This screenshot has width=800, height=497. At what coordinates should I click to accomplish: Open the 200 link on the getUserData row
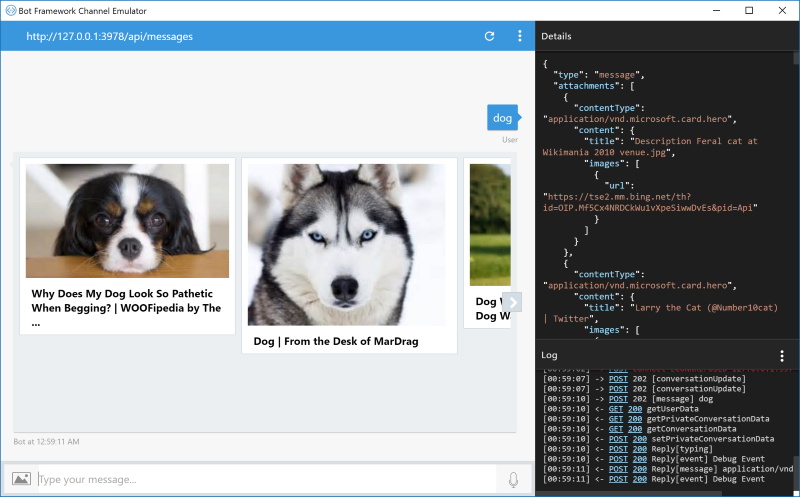tap(635, 409)
